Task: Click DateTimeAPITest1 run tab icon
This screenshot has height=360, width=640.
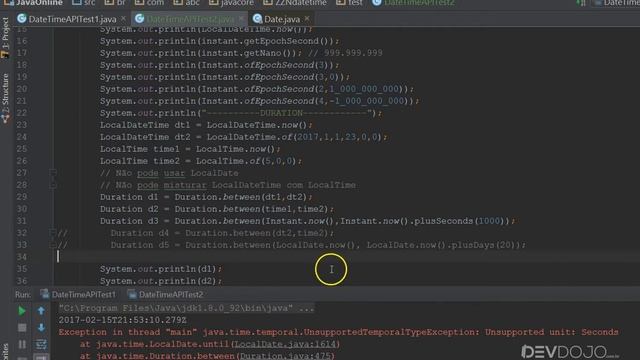Action: tap(44, 294)
